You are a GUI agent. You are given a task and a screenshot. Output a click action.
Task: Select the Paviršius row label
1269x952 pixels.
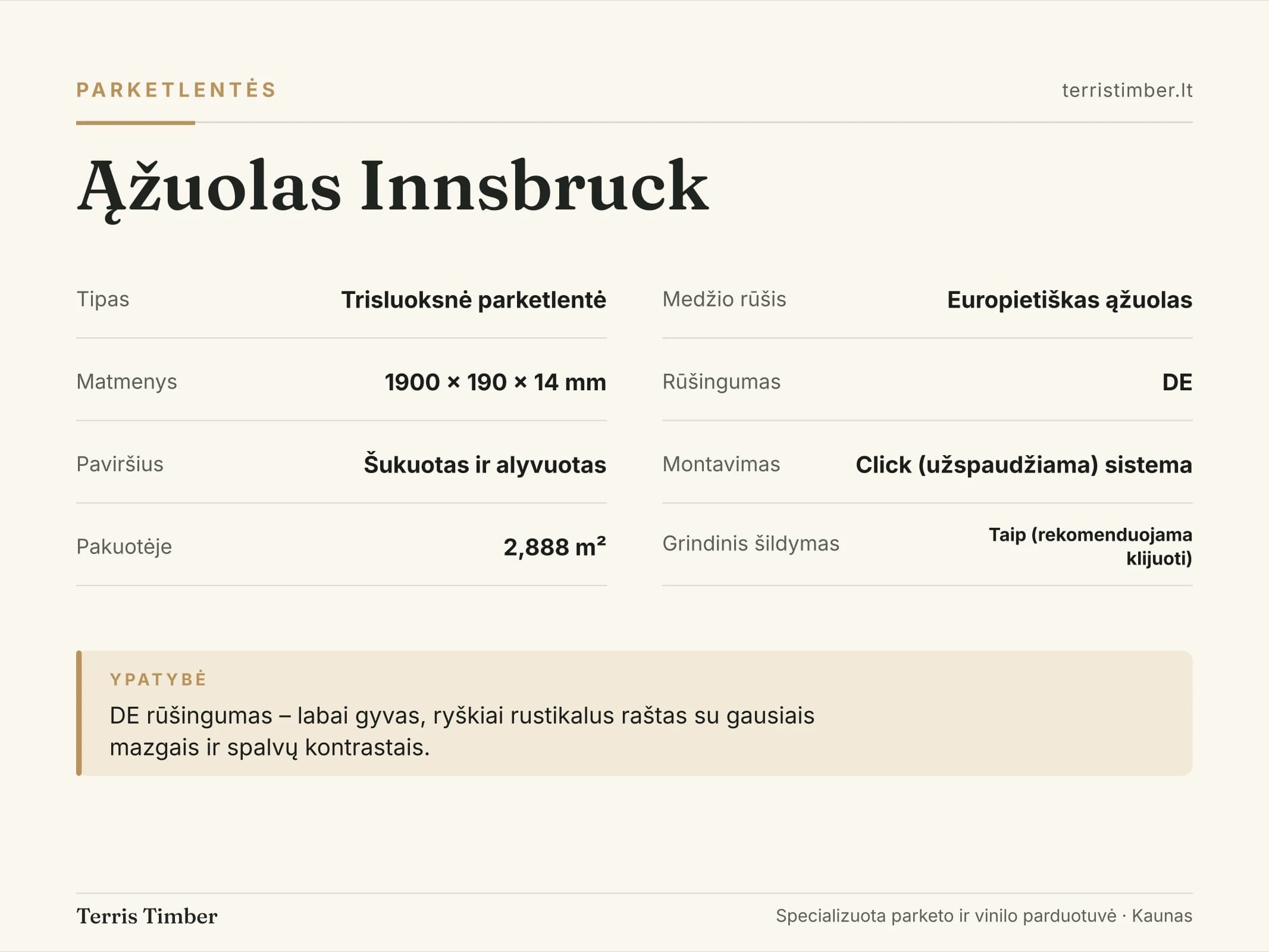pos(120,464)
